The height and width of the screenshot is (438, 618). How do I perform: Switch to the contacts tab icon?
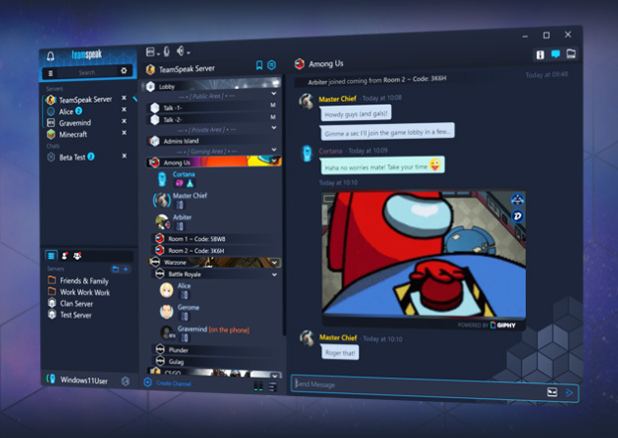[x=65, y=256]
